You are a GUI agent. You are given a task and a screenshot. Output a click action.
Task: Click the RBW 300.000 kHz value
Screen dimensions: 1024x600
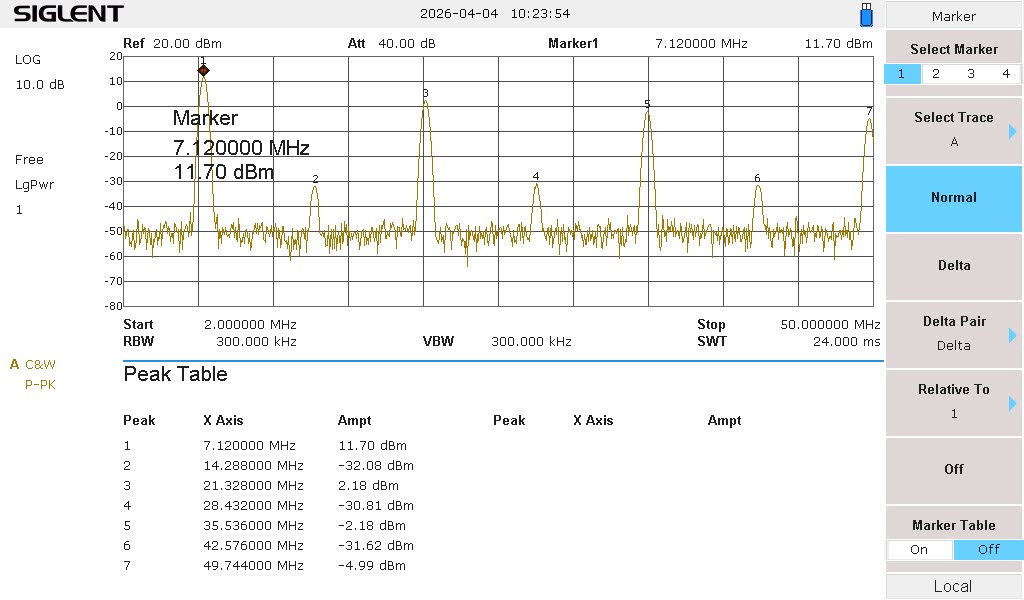click(x=256, y=341)
